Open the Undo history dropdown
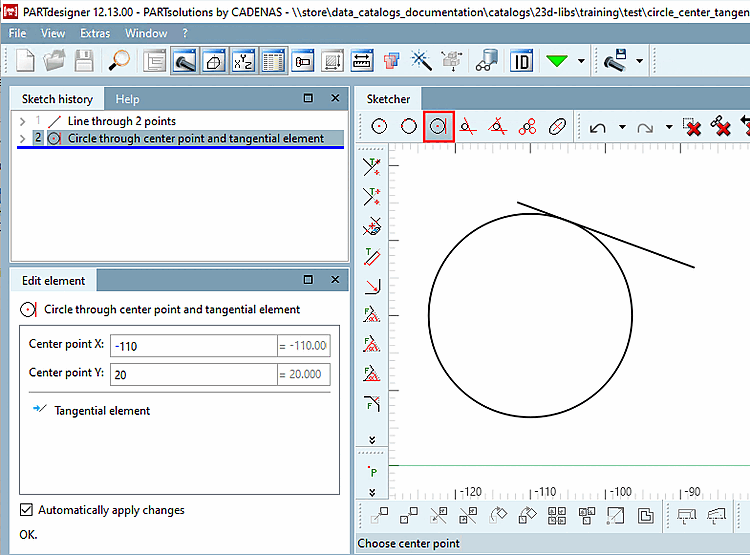 pos(622,127)
